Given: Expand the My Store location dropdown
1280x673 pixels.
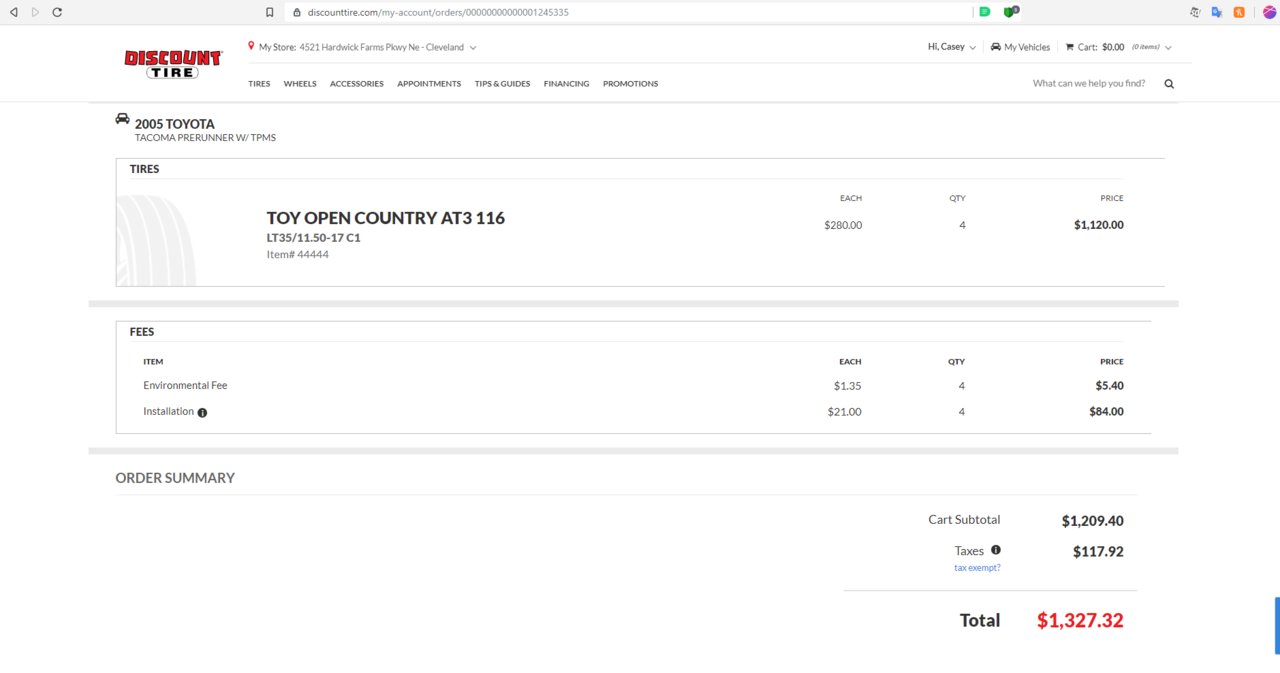Looking at the screenshot, I should pyautogui.click(x=473, y=47).
